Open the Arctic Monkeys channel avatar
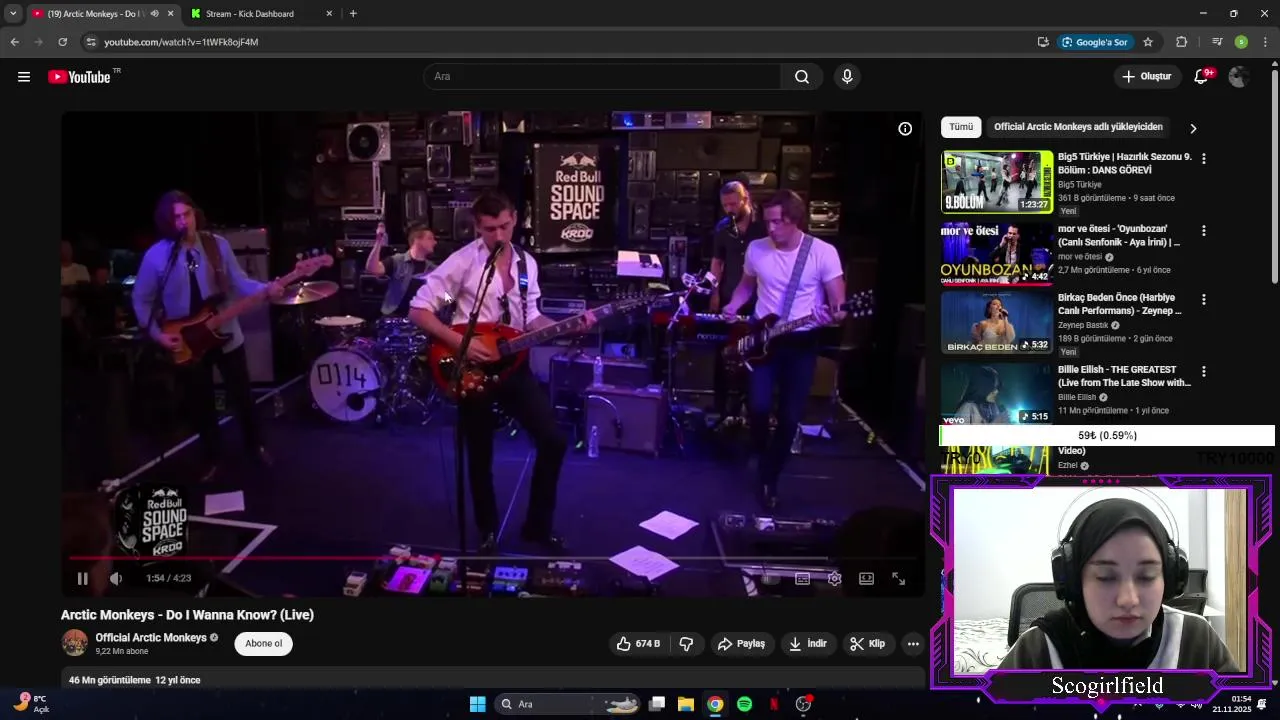This screenshot has height=720, width=1280. pyautogui.click(x=75, y=643)
